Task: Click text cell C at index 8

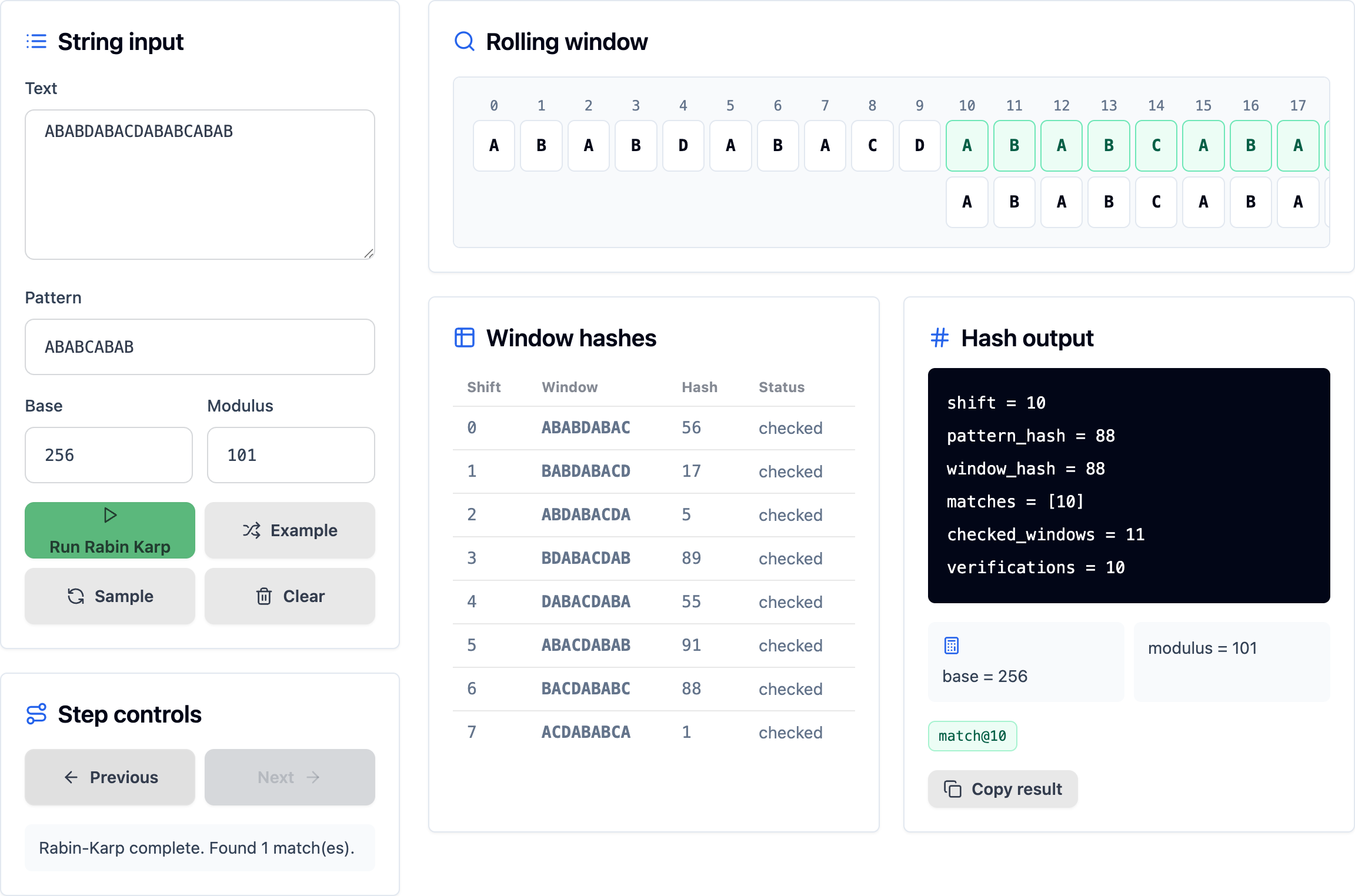Action: 873,146
